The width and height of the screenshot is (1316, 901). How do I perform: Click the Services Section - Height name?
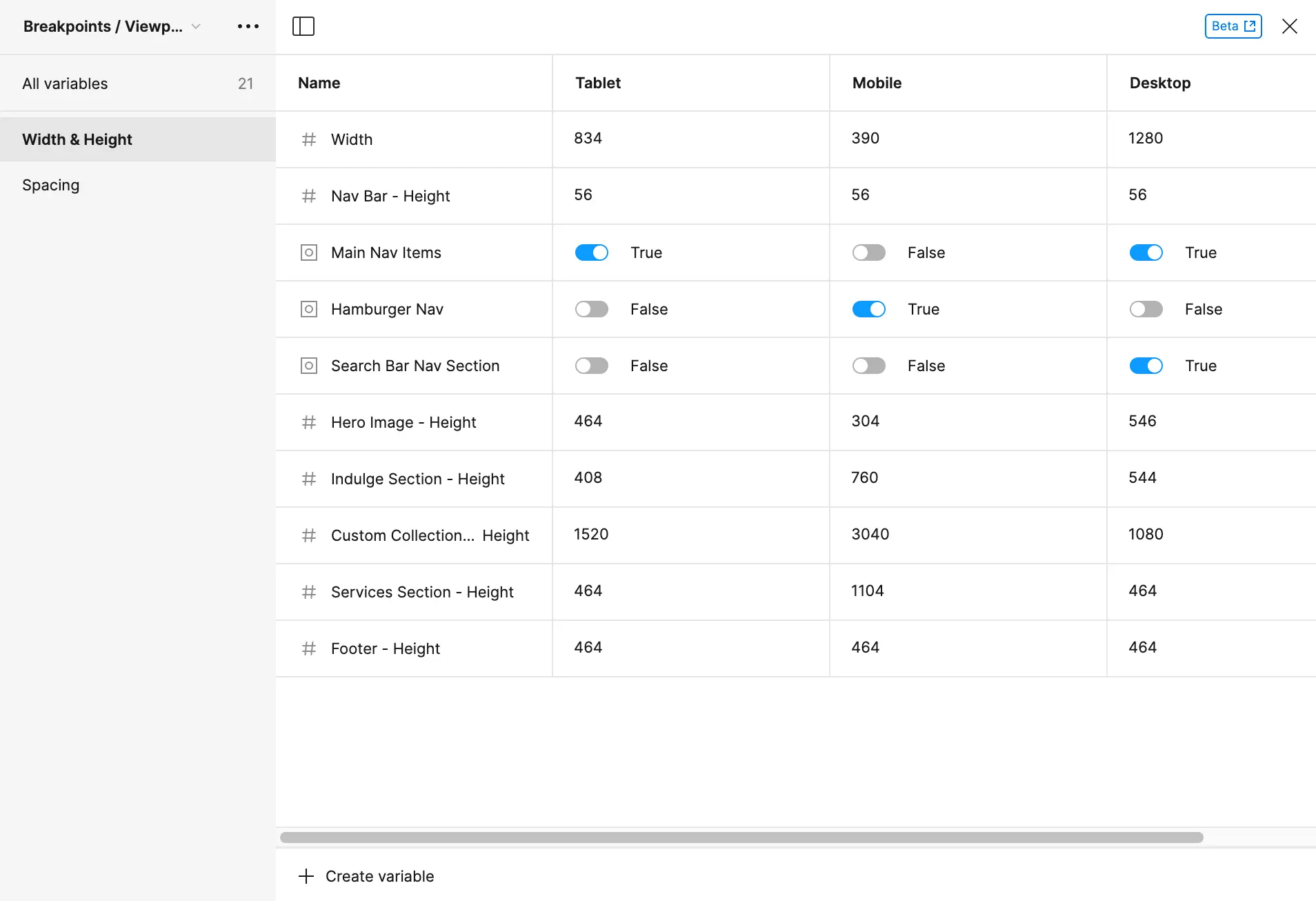coord(422,592)
